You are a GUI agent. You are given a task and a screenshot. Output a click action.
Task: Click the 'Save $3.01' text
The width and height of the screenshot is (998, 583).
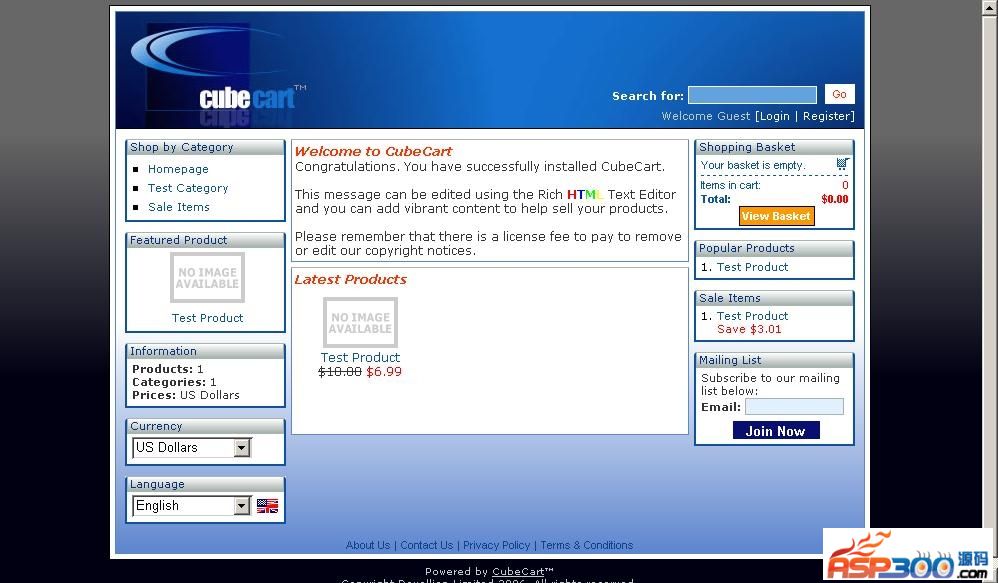(749, 329)
